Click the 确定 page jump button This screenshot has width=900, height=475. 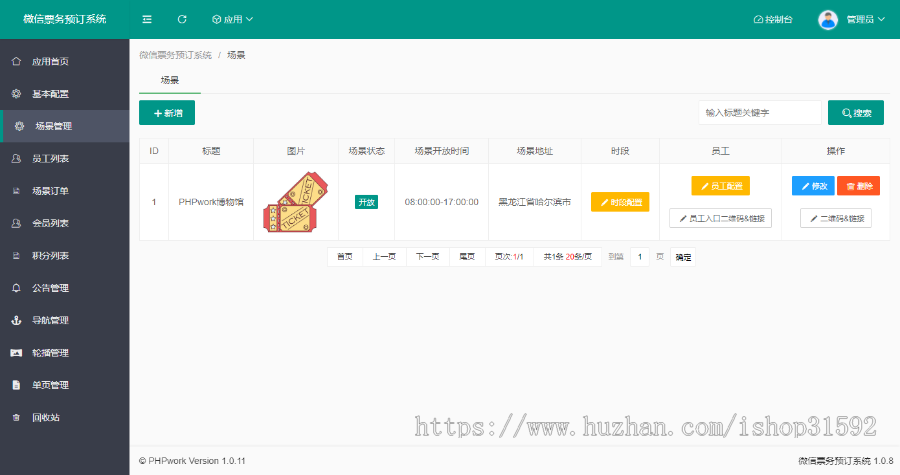(683, 257)
